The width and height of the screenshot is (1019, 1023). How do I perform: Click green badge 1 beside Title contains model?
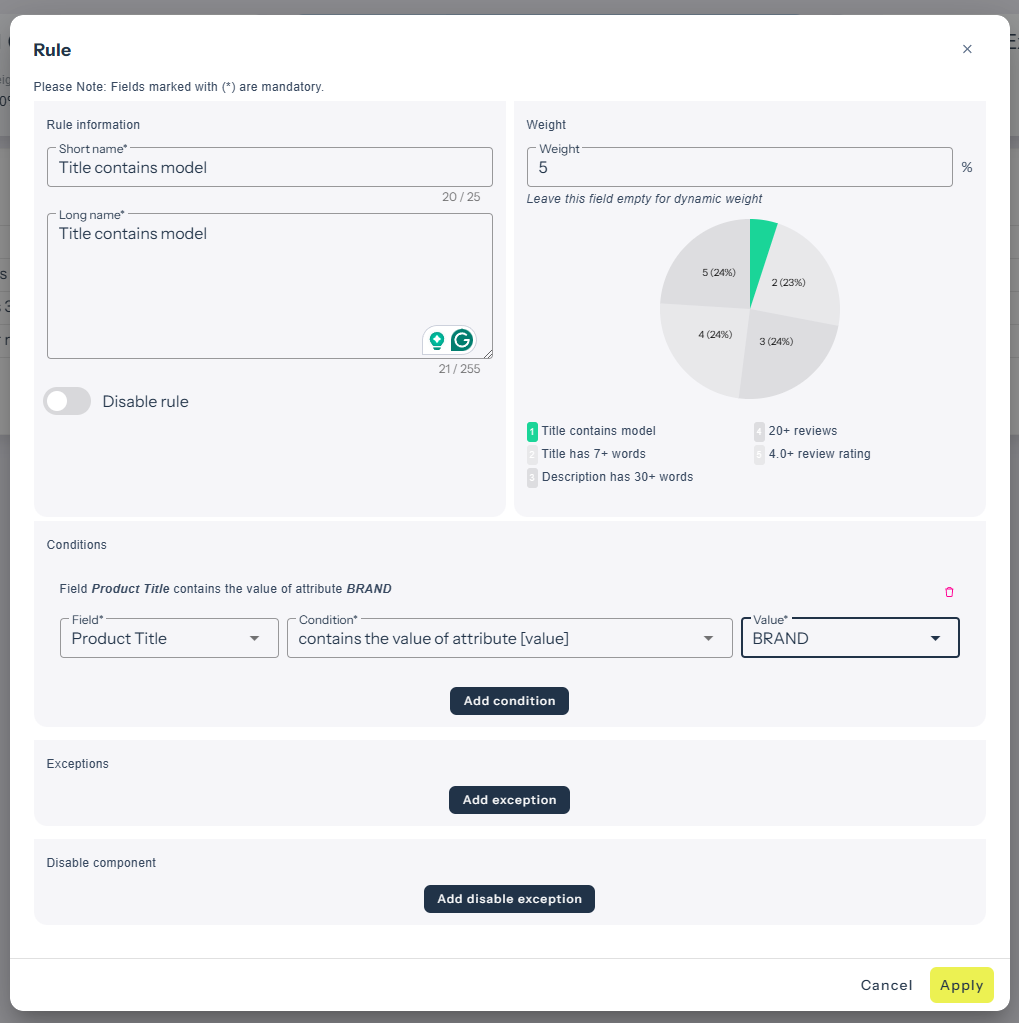click(532, 431)
